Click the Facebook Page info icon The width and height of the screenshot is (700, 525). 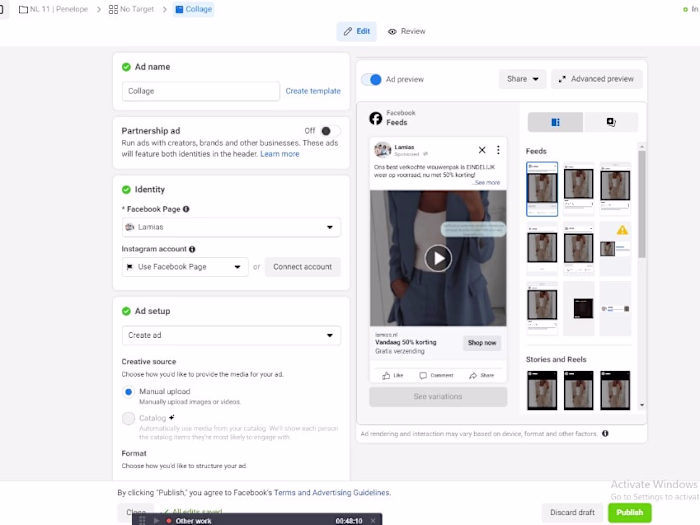tap(186, 209)
